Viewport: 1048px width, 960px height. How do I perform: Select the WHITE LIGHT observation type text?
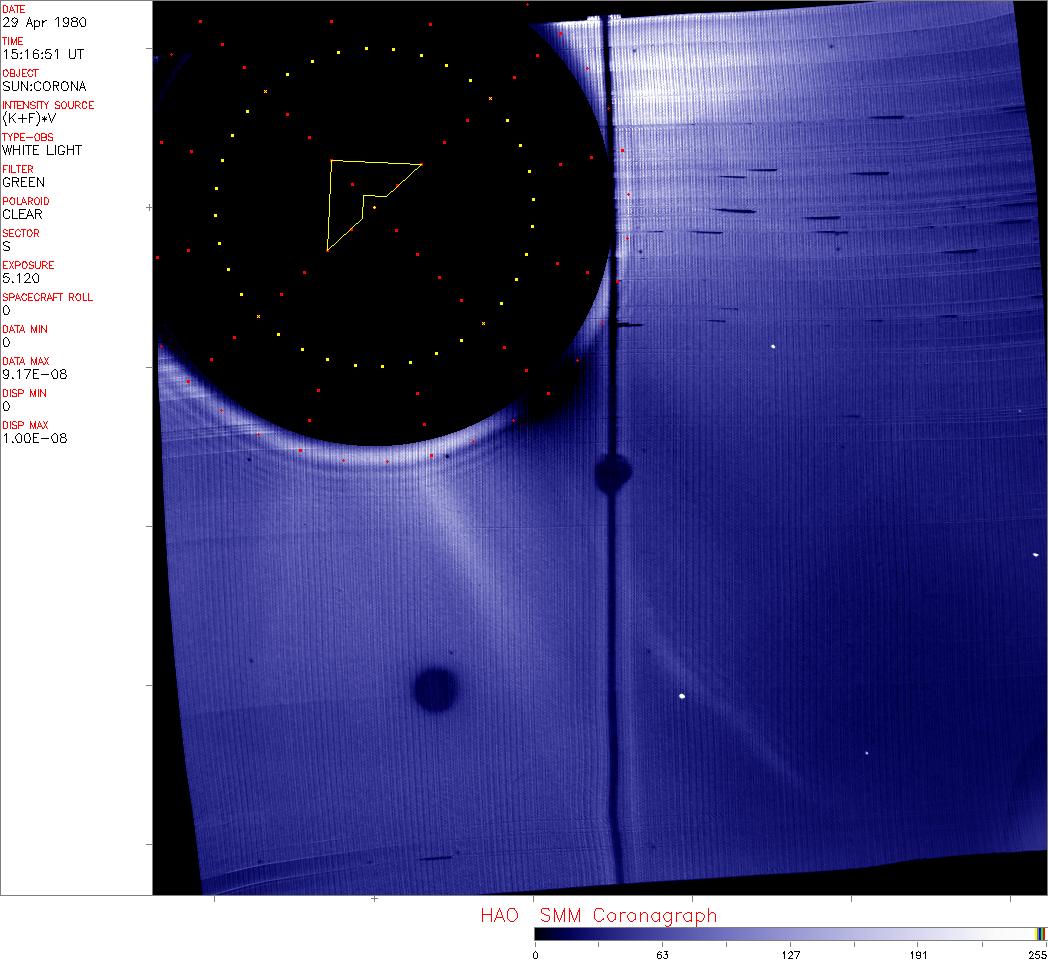pyautogui.click(x=42, y=150)
